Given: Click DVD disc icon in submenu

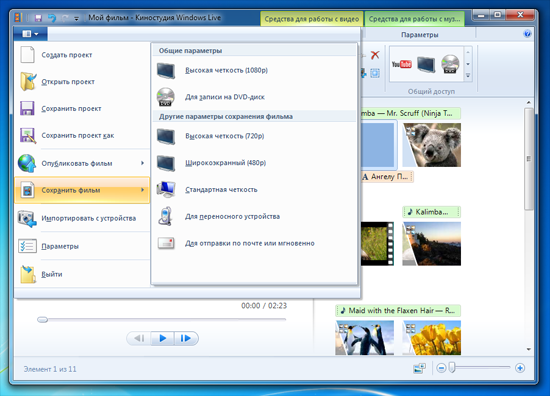Looking at the screenshot, I should [166, 97].
